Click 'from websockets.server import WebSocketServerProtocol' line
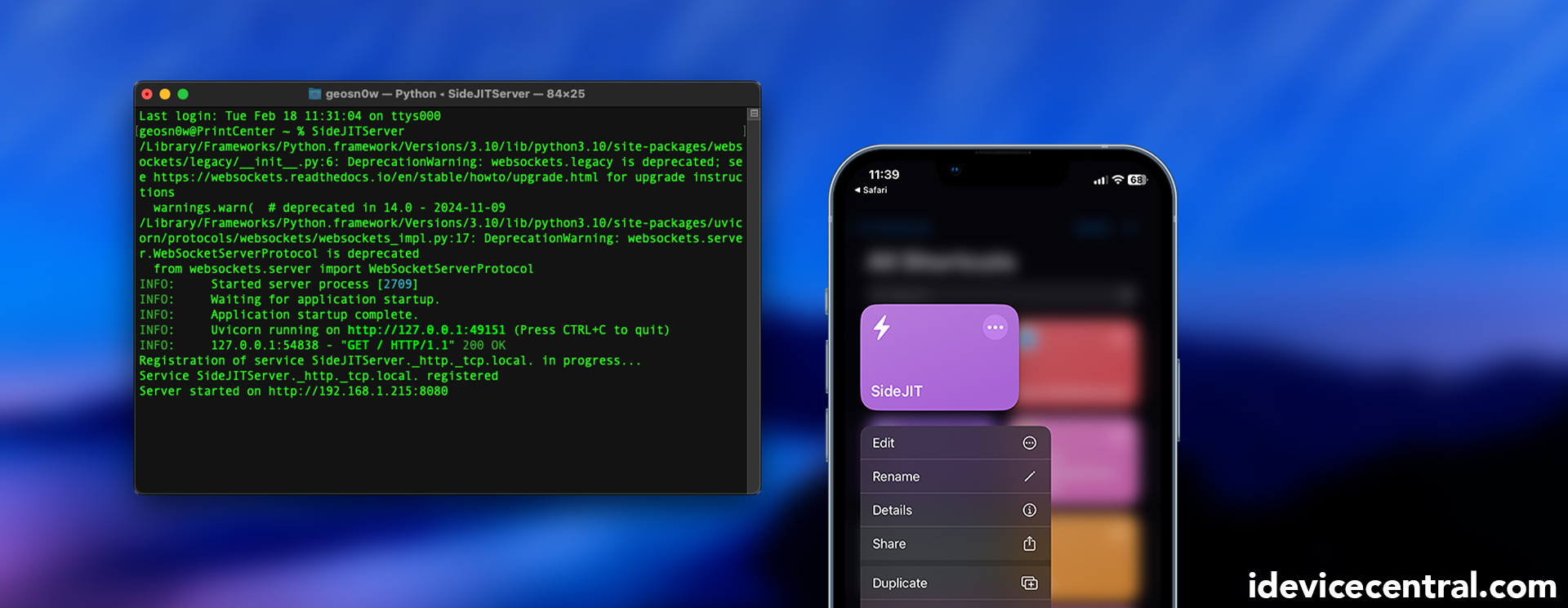Image resolution: width=1568 pixels, height=608 pixels. point(343,269)
